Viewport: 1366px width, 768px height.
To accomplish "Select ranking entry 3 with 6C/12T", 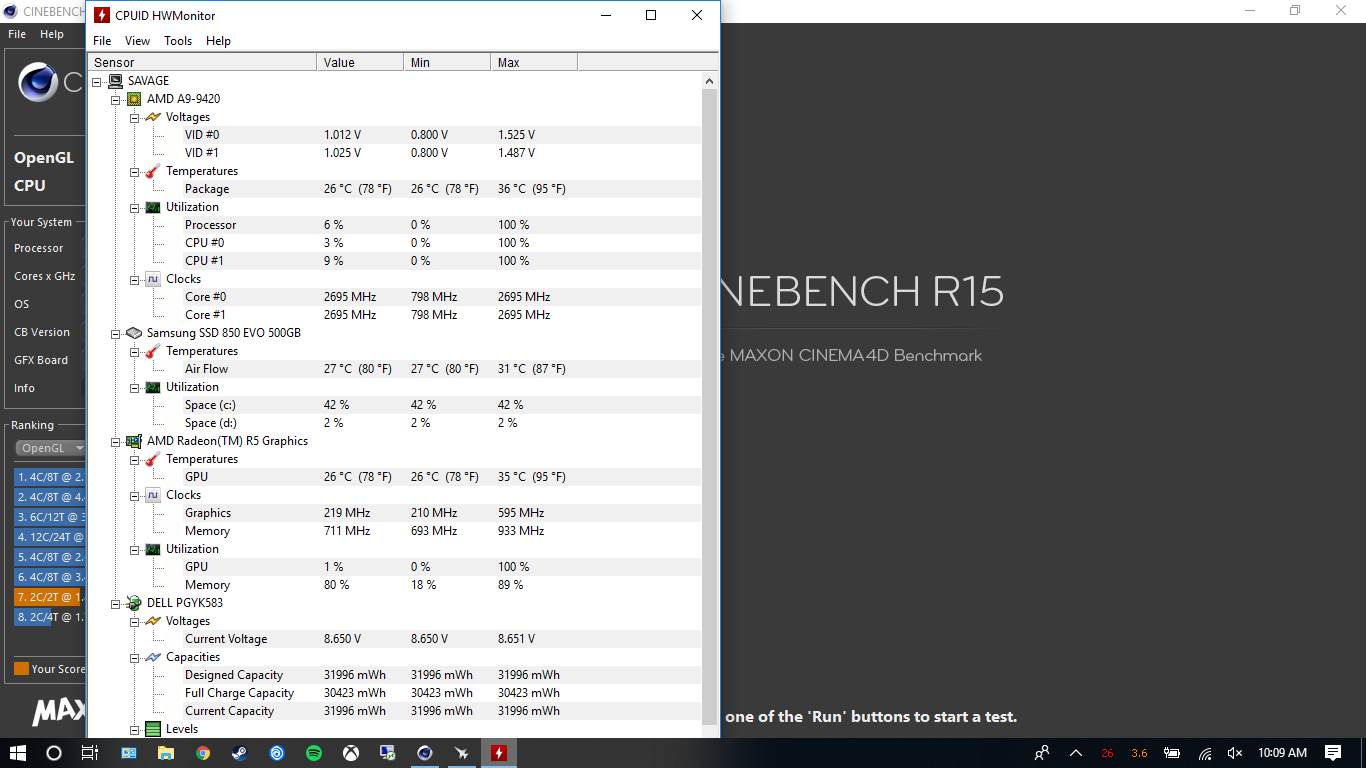I will click(48, 517).
